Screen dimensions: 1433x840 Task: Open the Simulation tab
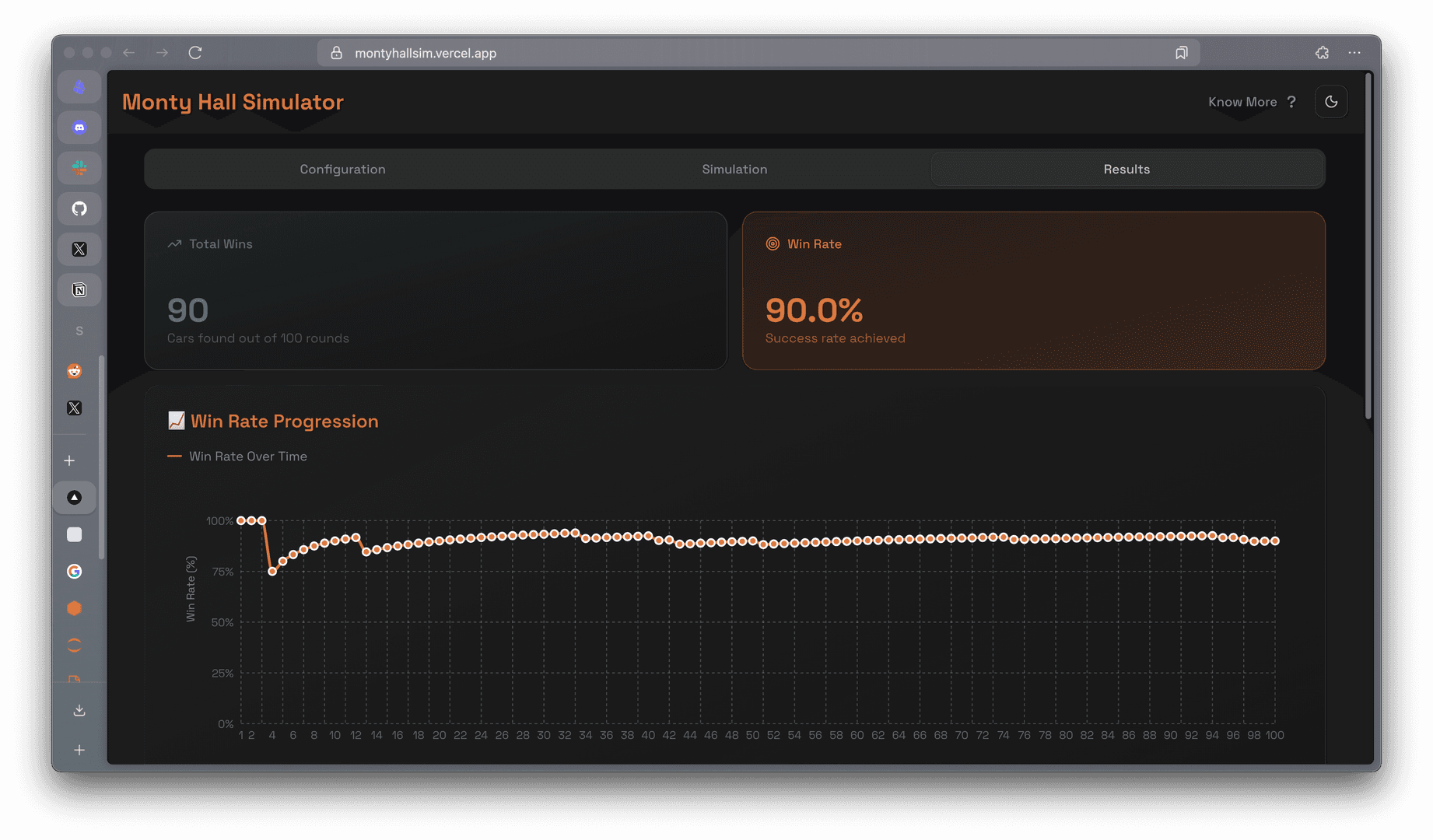(x=734, y=170)
